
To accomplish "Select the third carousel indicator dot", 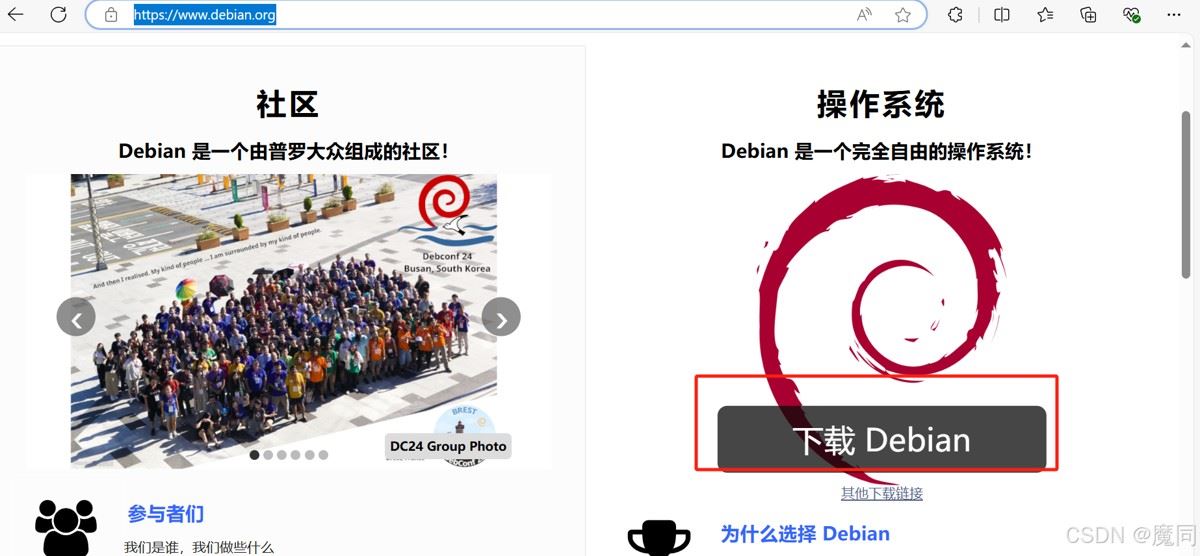I will (282, 455).
